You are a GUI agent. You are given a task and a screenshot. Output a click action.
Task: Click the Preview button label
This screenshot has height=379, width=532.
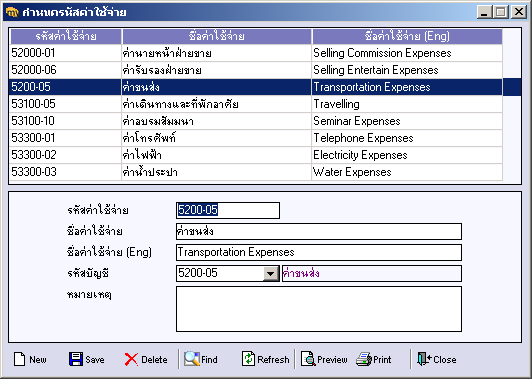click(332, 360)
